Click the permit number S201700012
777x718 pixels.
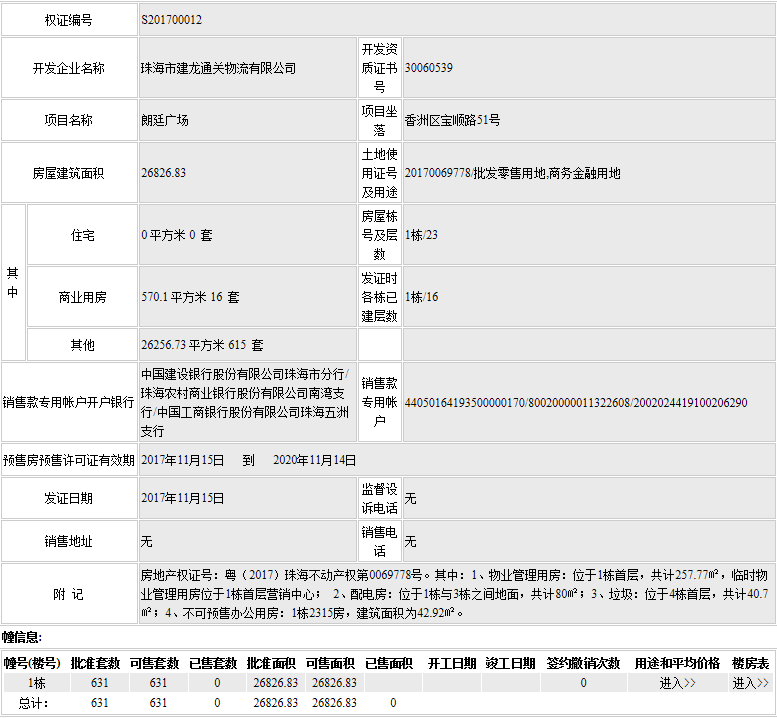[171, 19]
